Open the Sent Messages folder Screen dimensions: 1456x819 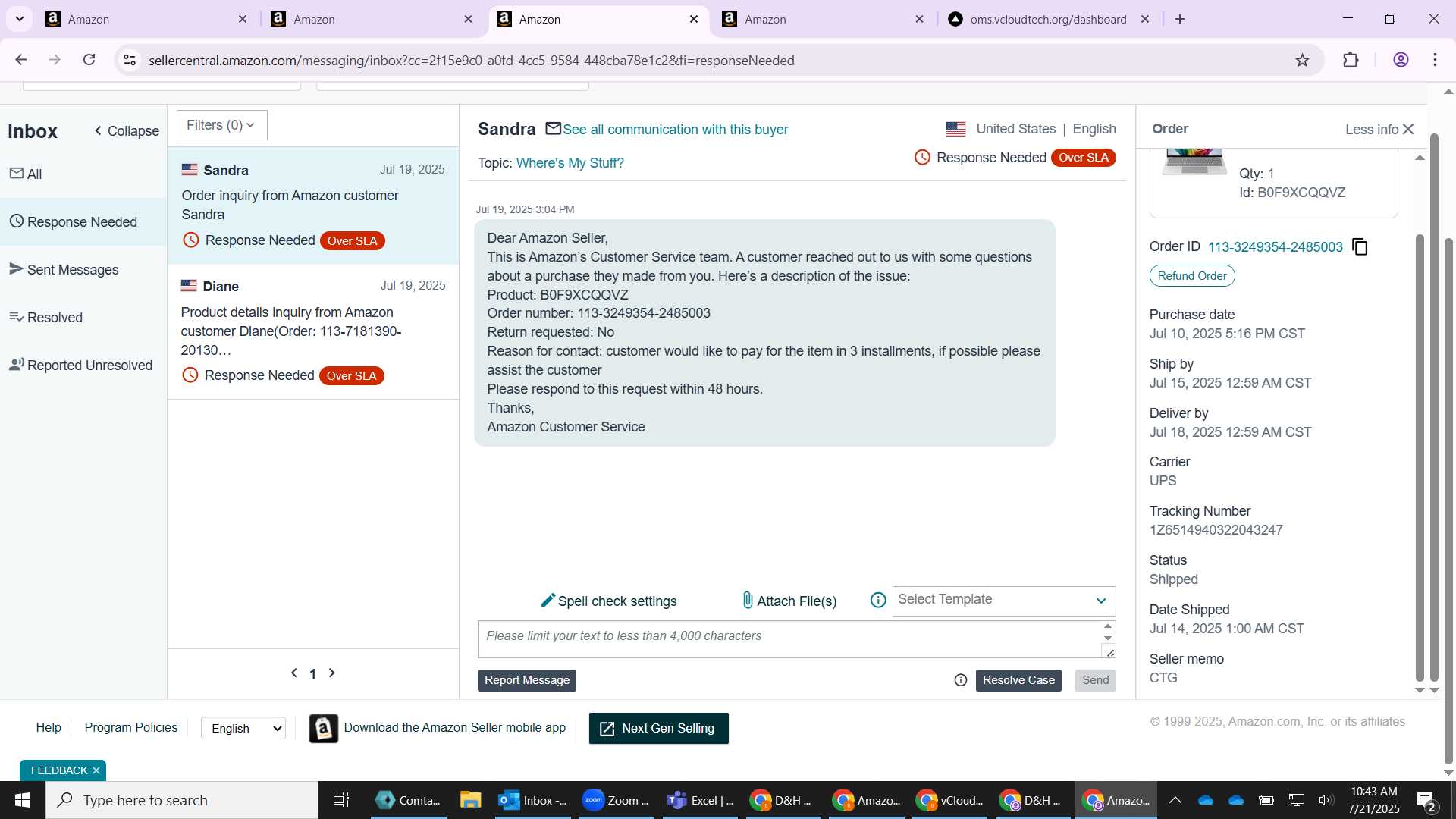(83, 269)
